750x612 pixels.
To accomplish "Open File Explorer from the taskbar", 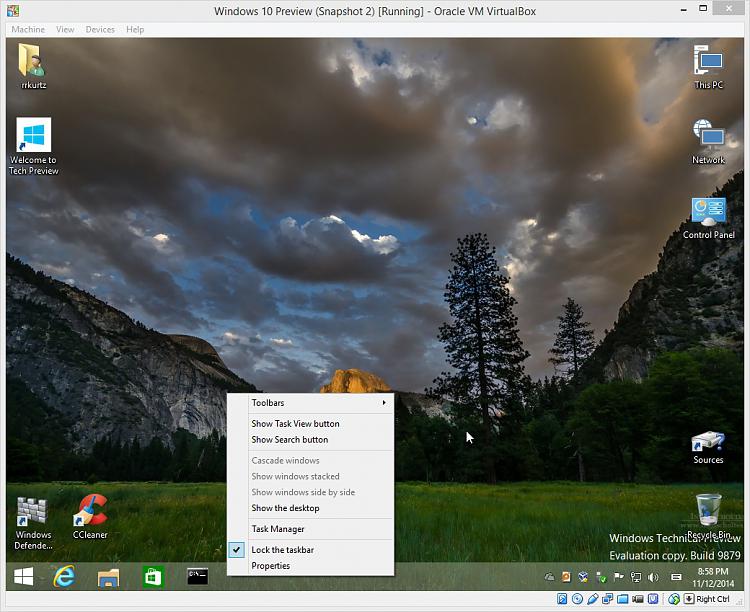I will click(109, 578).
